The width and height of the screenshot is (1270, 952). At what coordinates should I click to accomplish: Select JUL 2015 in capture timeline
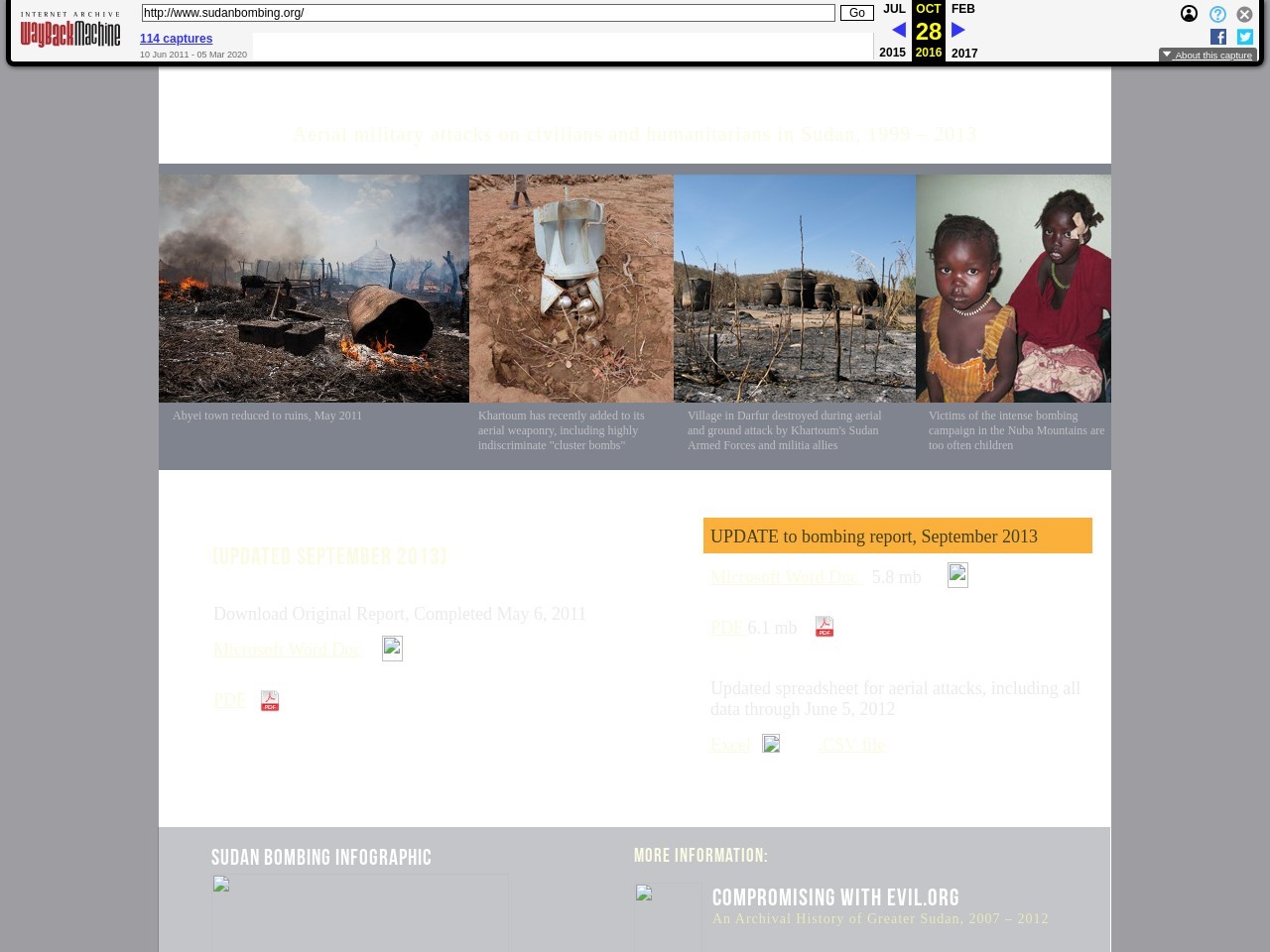[x=893, y=9]
